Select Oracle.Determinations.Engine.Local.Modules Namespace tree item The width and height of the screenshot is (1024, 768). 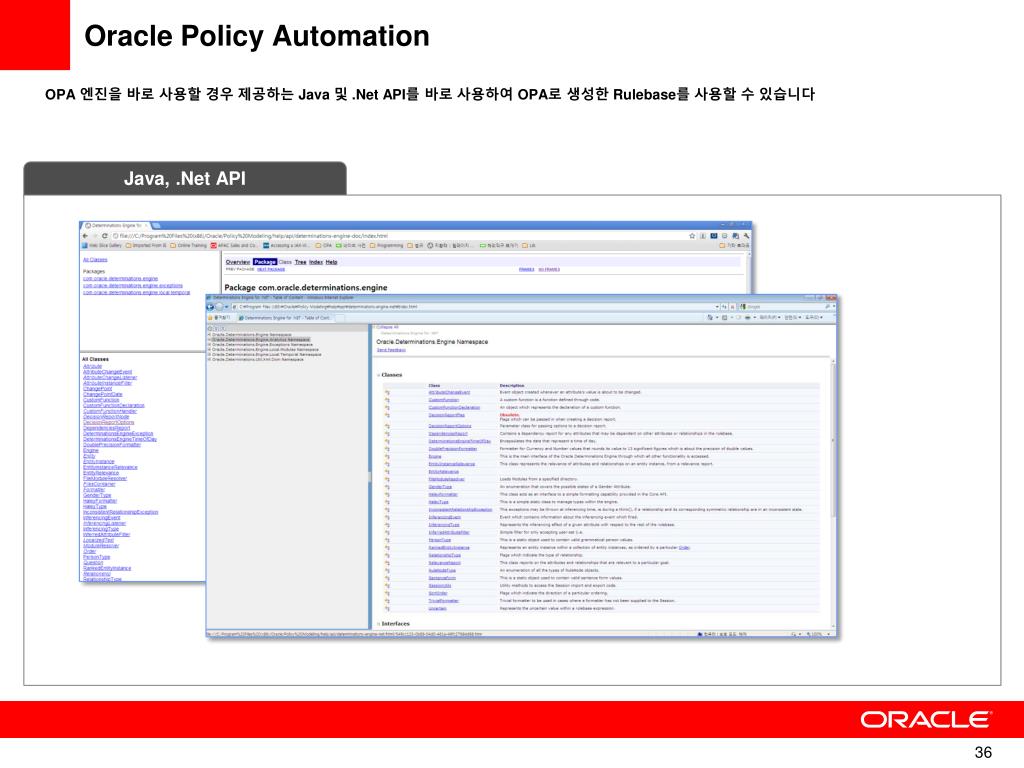tap(265, 349)
